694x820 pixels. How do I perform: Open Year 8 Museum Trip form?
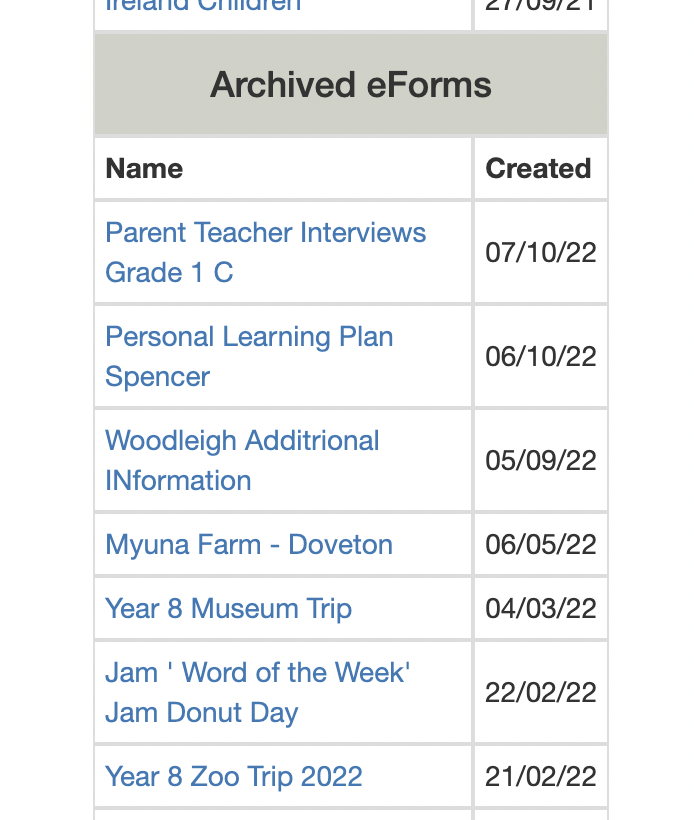(228, 609)
